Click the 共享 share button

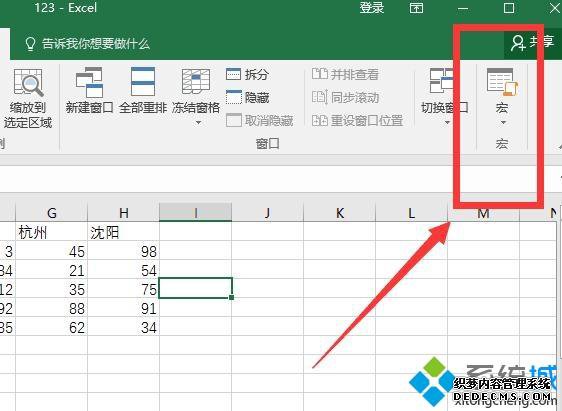pos(533,43)
